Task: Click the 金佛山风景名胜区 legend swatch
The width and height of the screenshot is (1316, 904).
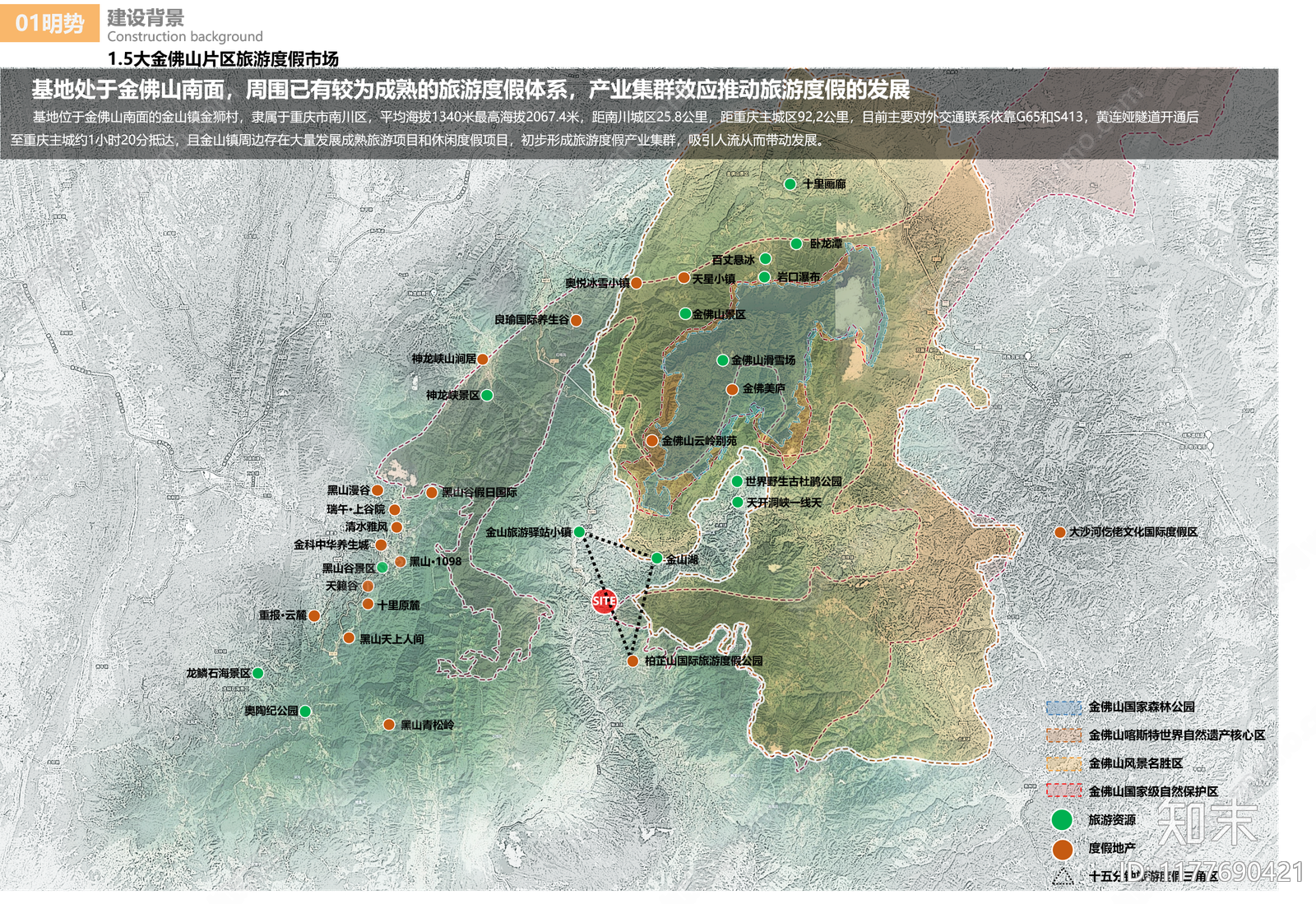Action: tap(1063, 763)
